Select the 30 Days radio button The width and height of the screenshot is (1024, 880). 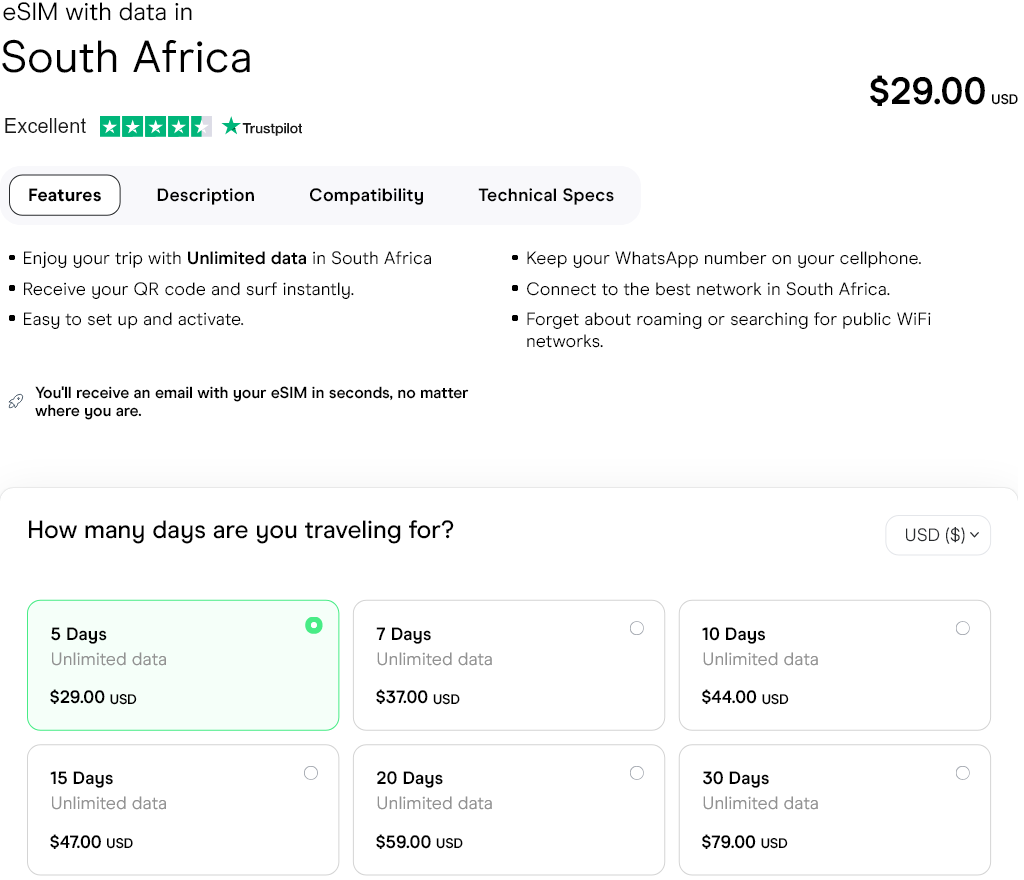pyautogui.click(x=962, y=773)
